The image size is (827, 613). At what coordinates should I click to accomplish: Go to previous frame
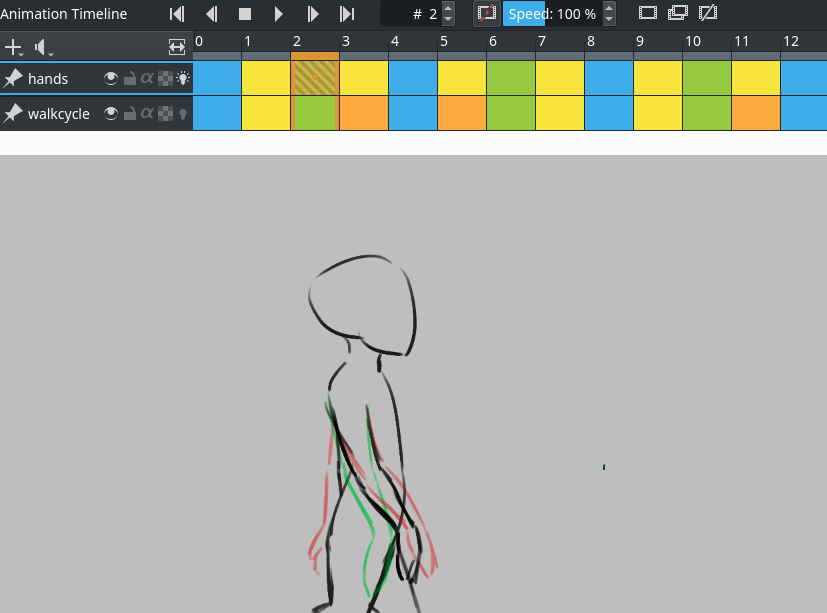(211, 14)
